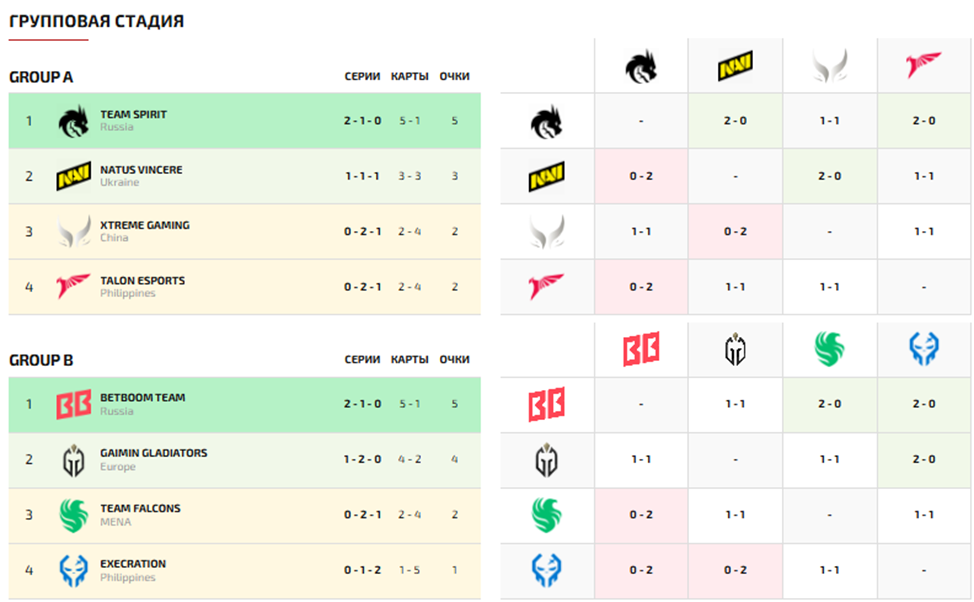Click Execration logo in standings row
This screenshot has height=602, width=974.
pos(73,570)
